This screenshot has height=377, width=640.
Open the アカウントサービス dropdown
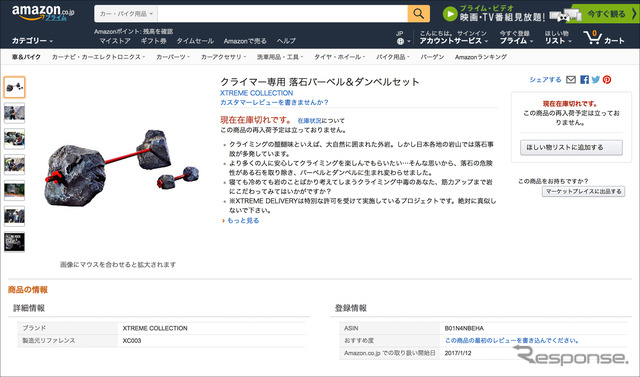[x=454, y=41]
